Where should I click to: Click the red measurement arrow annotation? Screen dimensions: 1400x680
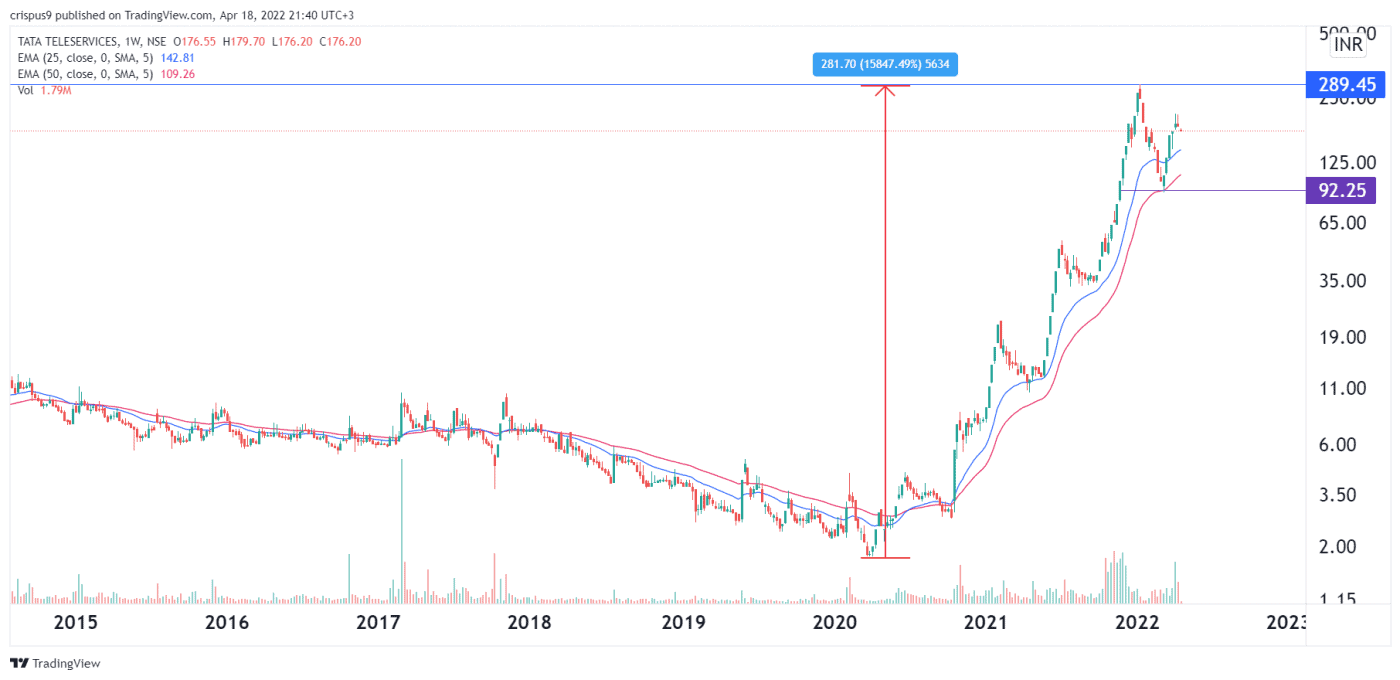(885, 320)
